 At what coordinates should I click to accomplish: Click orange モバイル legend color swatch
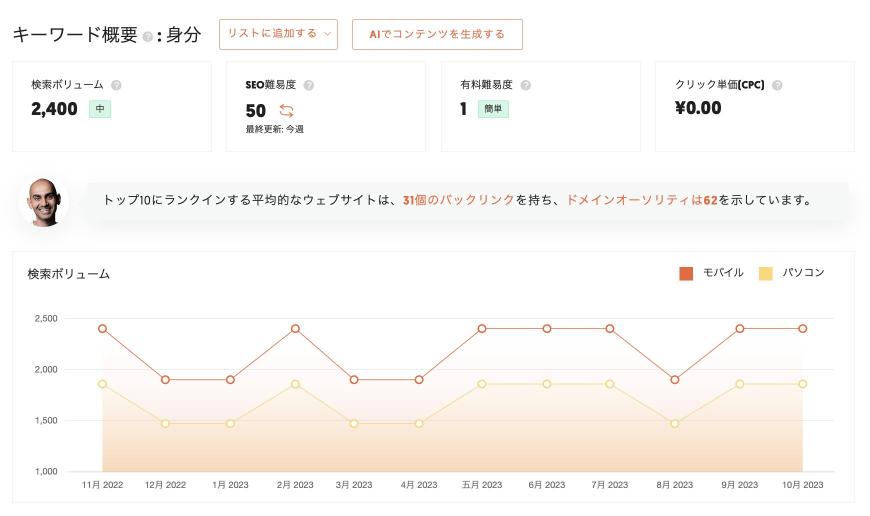point(686,274)
